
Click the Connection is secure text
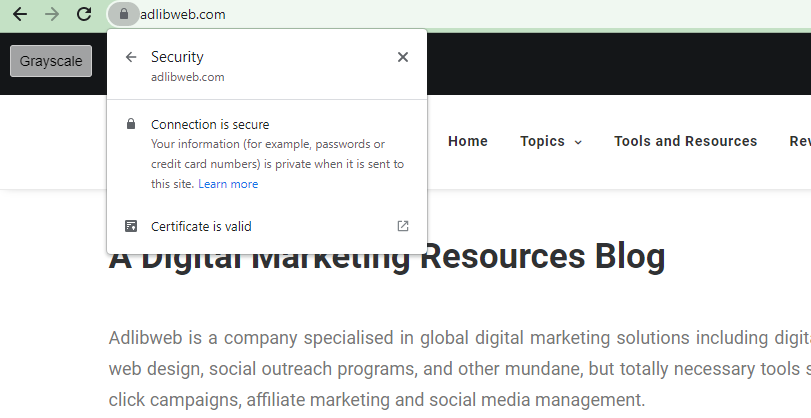click(210, 125)
